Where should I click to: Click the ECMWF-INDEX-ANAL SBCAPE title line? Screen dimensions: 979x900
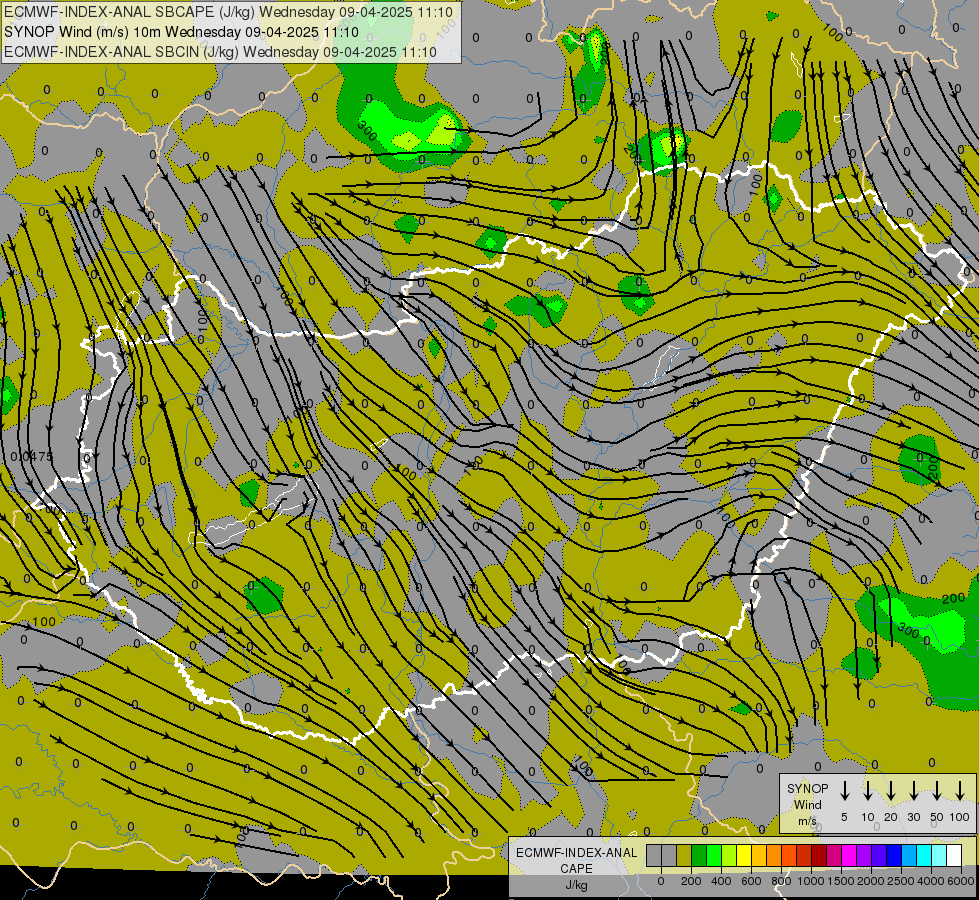tap(228, 11)
